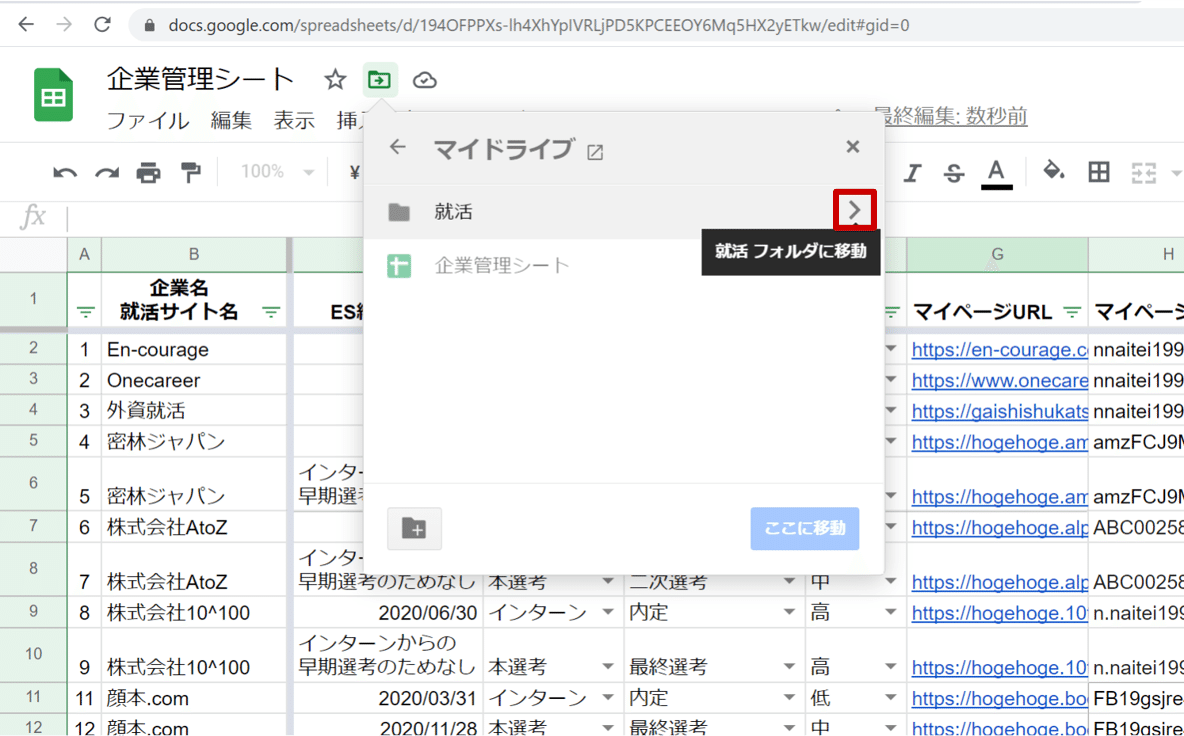Viewport: 1184px width, 736px height.
Task: Open filter for 企業名 就活サイト名 column
Action: pos(271,313)
